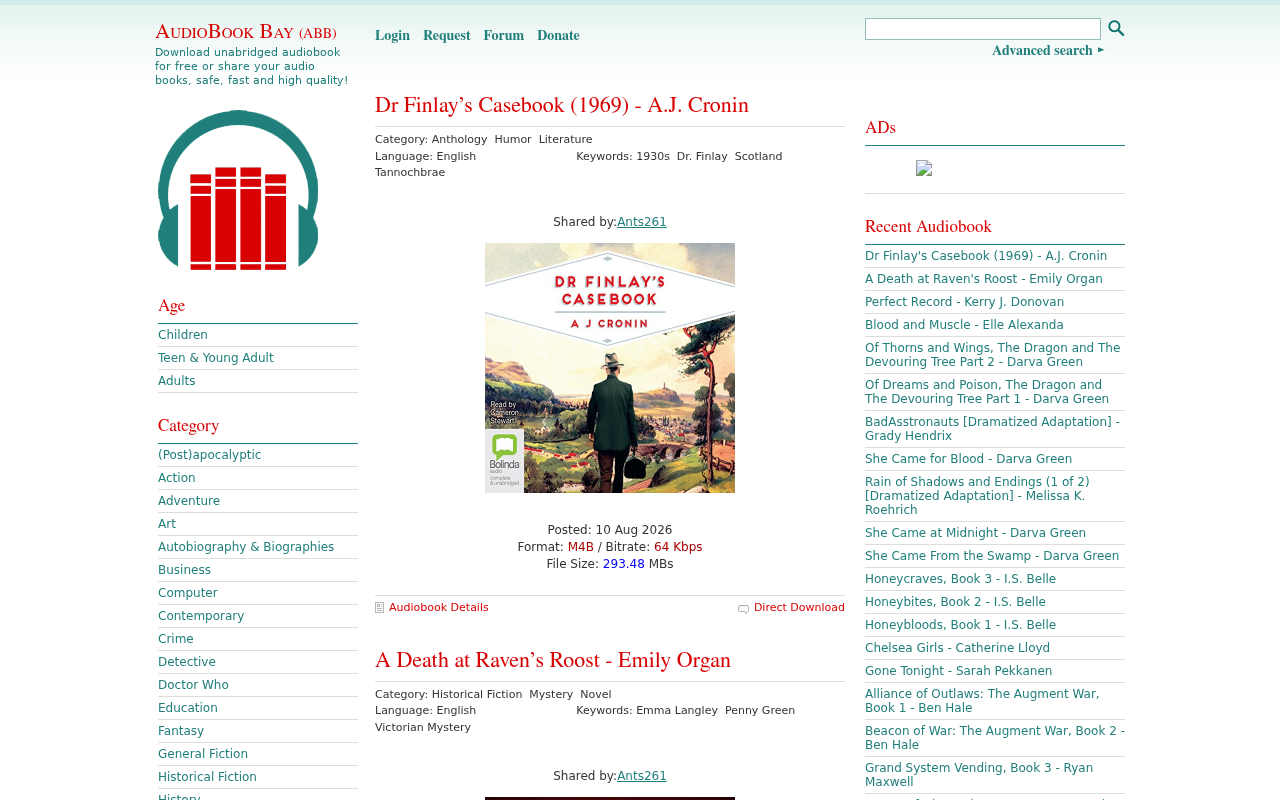
Task: Open the (Post)apocalyptic category
Action: [210, 455]
